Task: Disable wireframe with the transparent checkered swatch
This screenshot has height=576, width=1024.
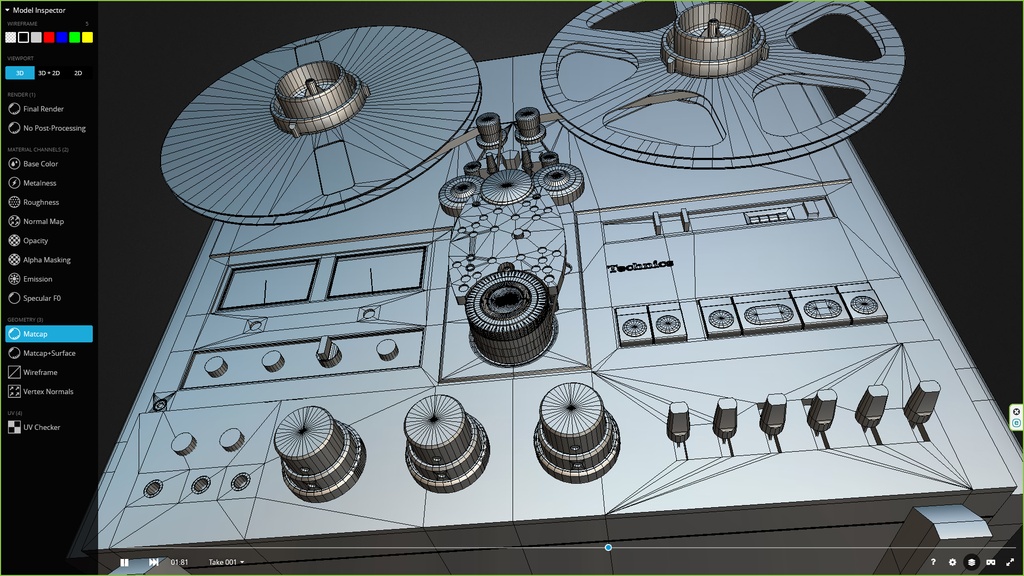Action: [x=10, y=37]
